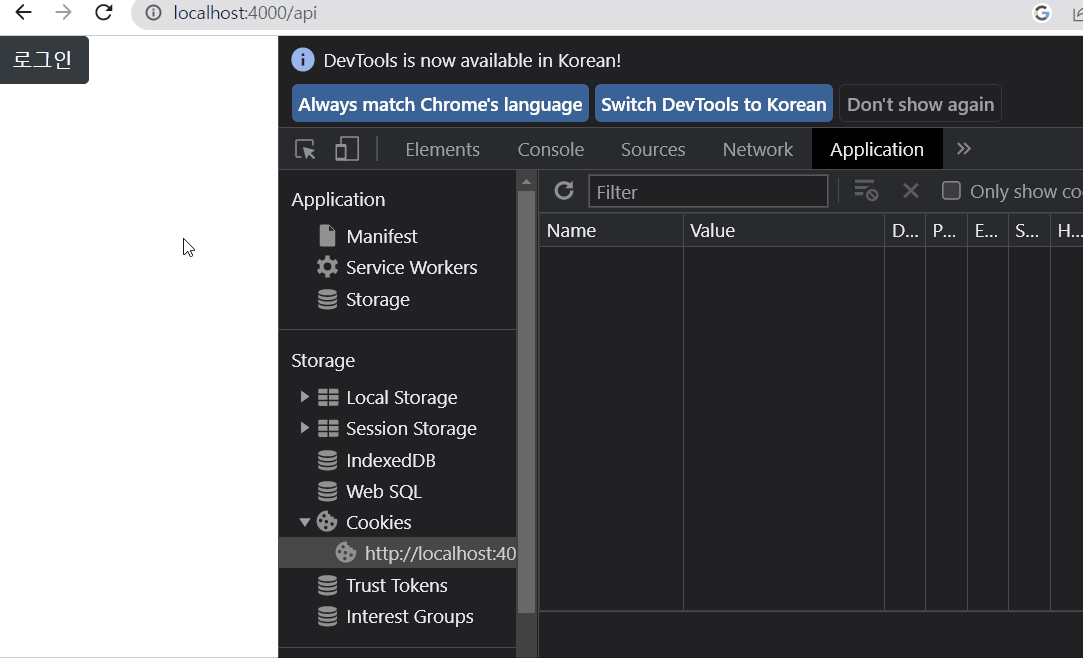Select Cookies tree item label
This screenshot has height=658, width=1083.
pyautogui.click(x=378, y=522)
